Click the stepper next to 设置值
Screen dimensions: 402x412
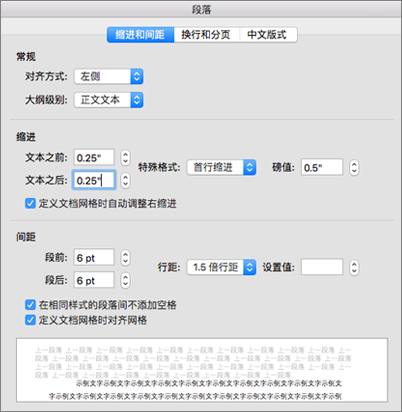pyautogui.click(x=354, y=267)
